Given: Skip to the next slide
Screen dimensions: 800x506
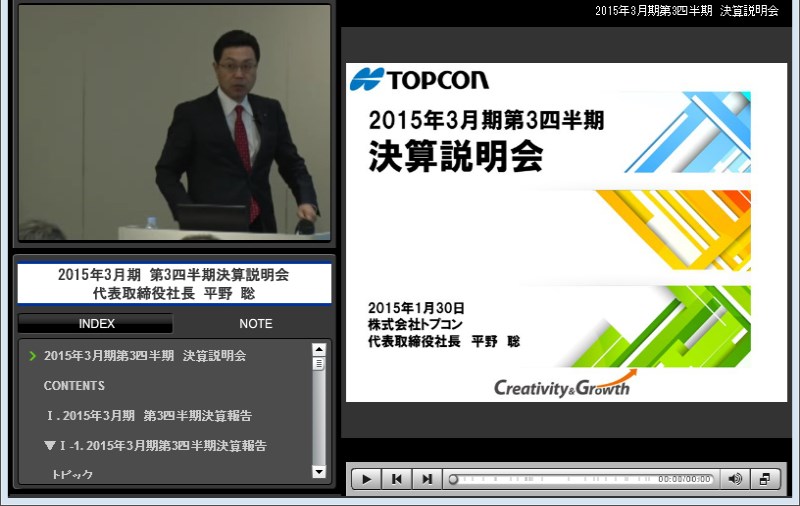Looking at the screenshot, I should [427, 479].
